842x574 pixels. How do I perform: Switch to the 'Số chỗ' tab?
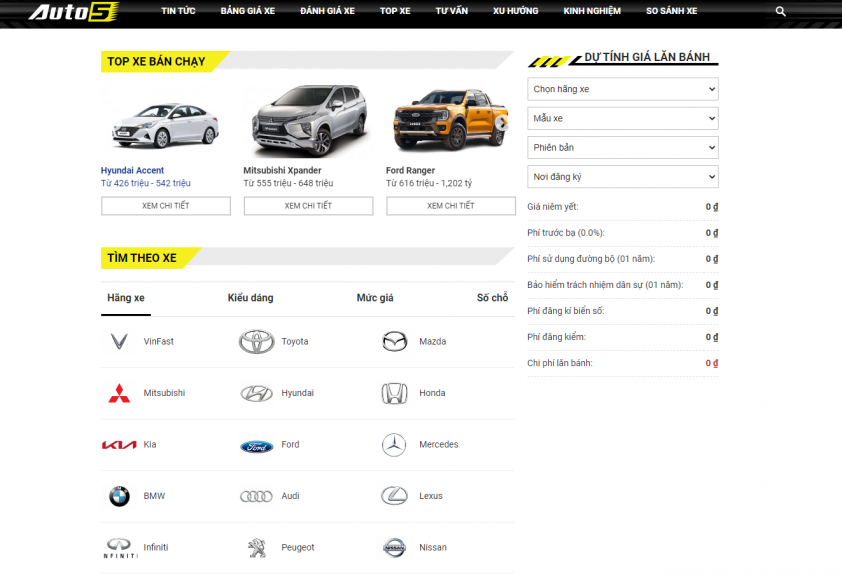tap(492, 298)
